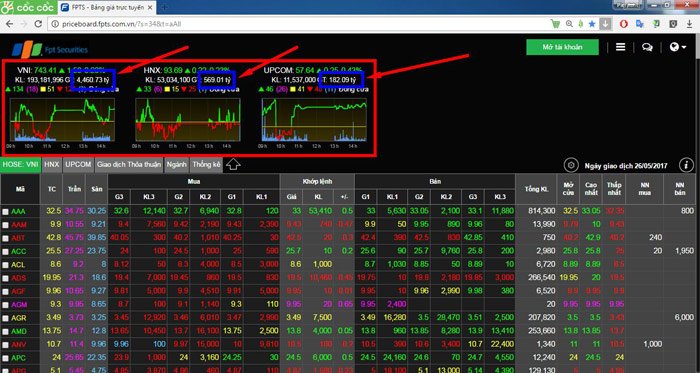The image size is (700, 373).
Task: Open the red Opera extension icon
Action: pyautogui.click(x=623, y=24)
